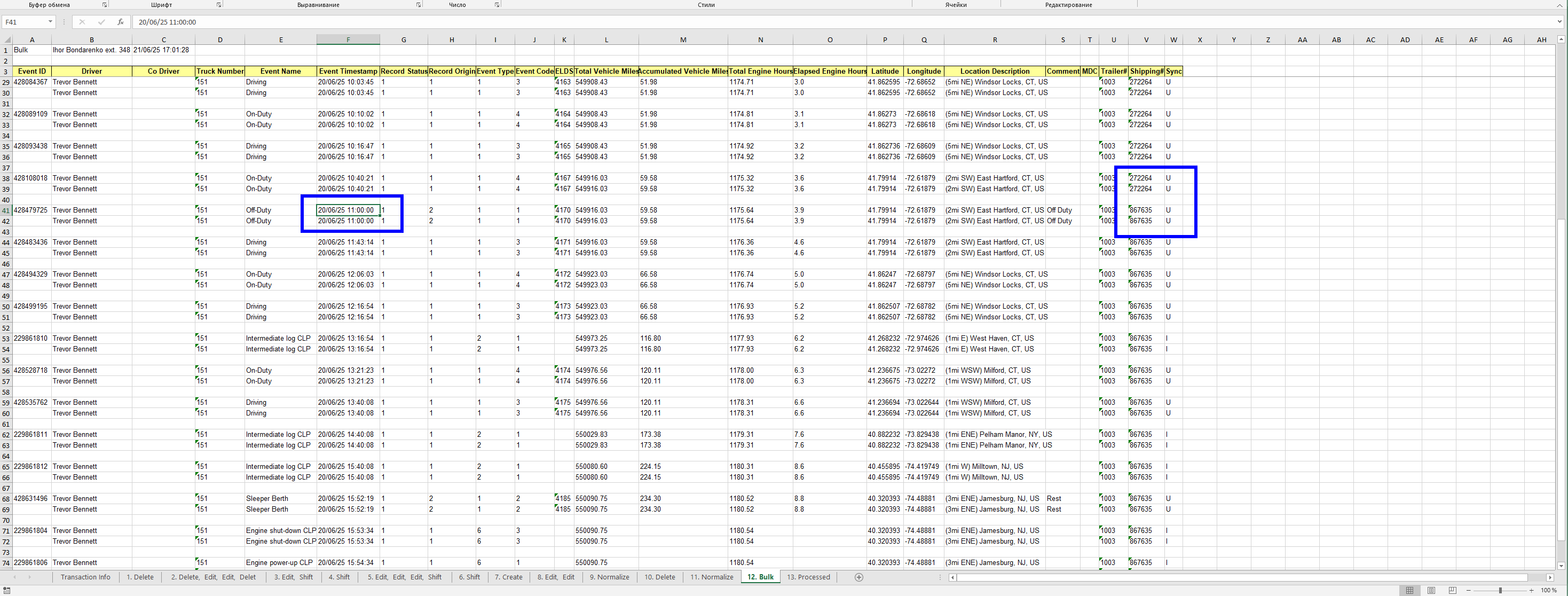This screenshot has height=596, width=1568.
Task: Open Шрифт group dialog launcher
Action: point(218,5)
